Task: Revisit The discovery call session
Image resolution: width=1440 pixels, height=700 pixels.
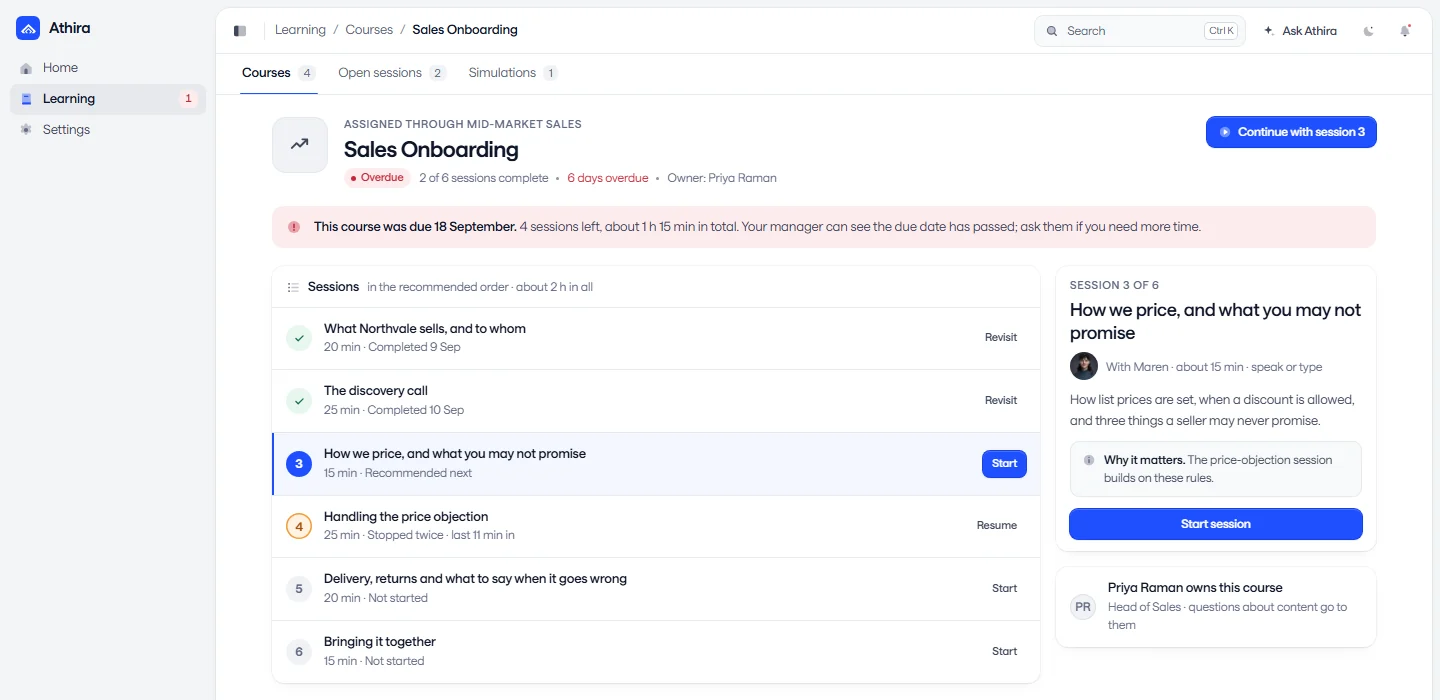Action: (x=1001, y=401)
